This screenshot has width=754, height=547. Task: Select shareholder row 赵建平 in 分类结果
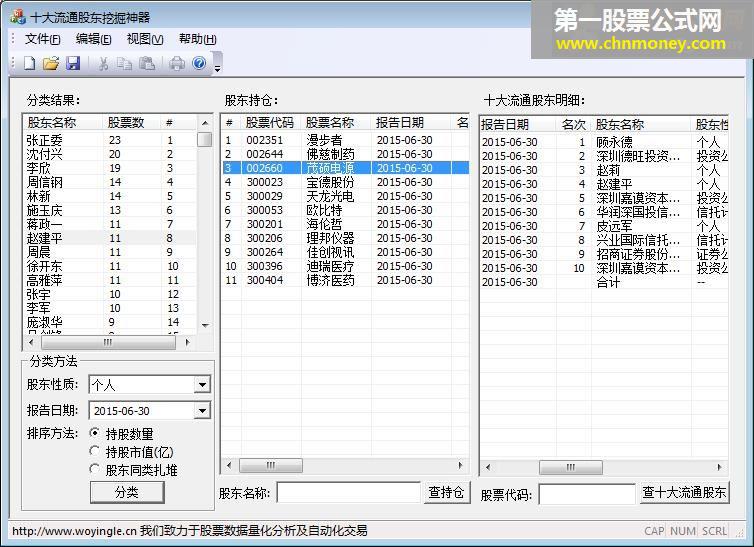point(110,238)
